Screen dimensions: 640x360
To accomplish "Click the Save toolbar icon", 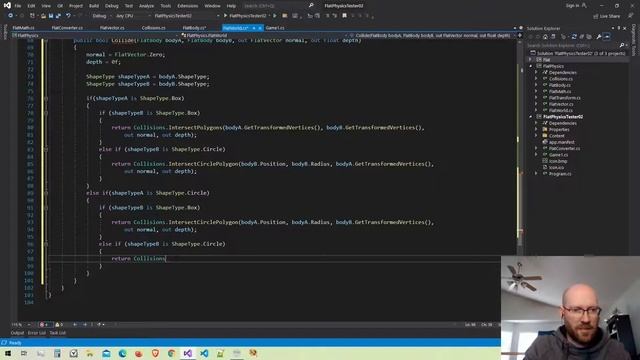I will pyautogui.click(x=51, y=16).
